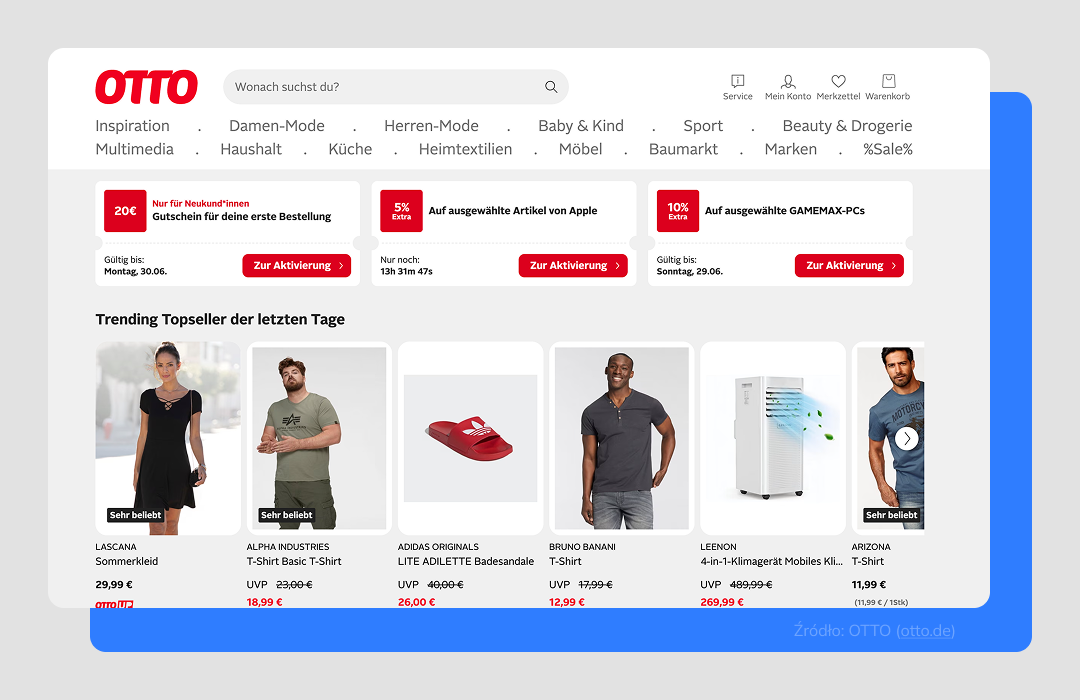
Task: Open the Lascana Sommerkleid product image
Action: [x=168, y=438]
